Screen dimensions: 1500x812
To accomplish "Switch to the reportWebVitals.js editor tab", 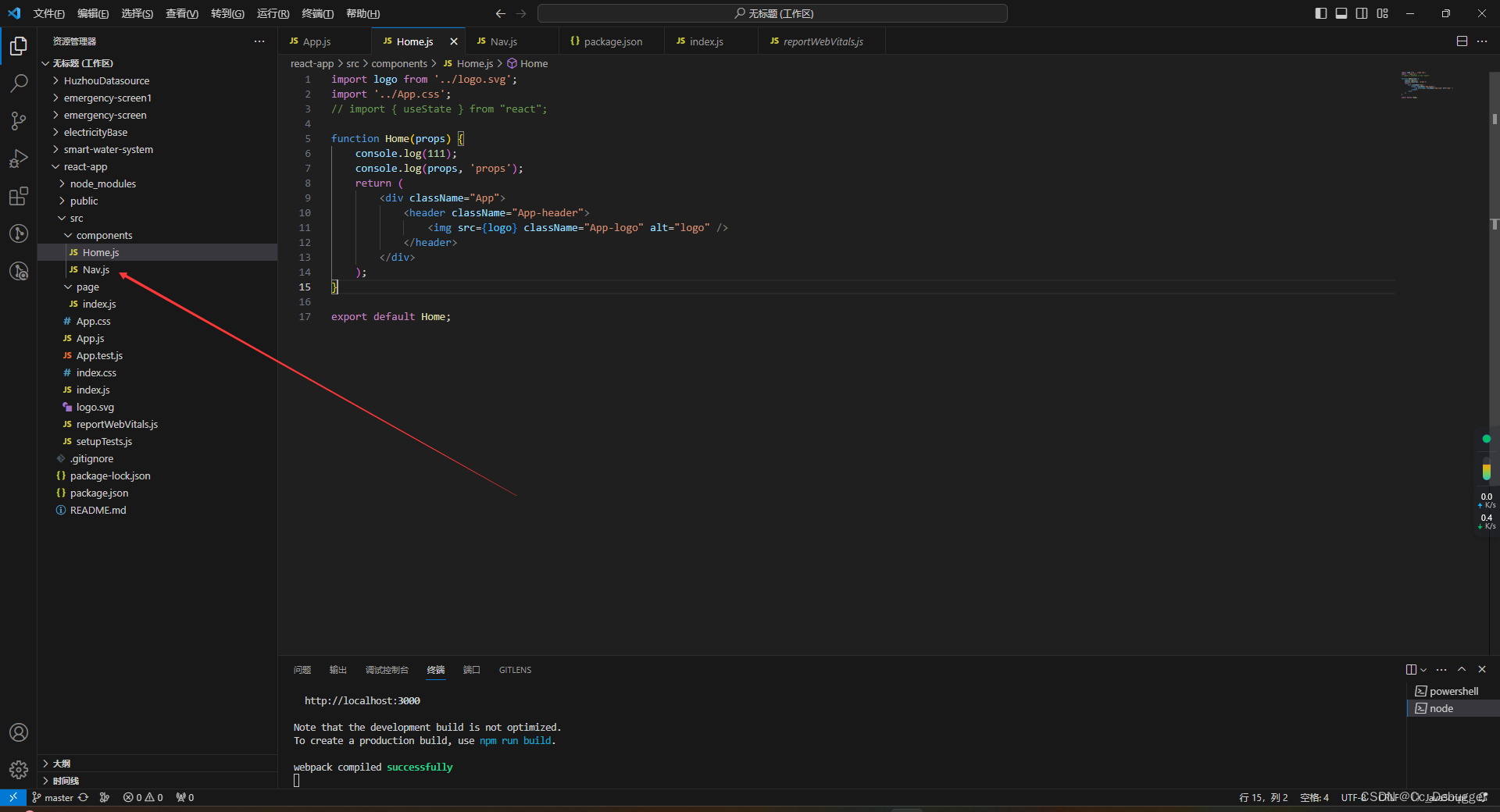I will [x=821, y=41].
